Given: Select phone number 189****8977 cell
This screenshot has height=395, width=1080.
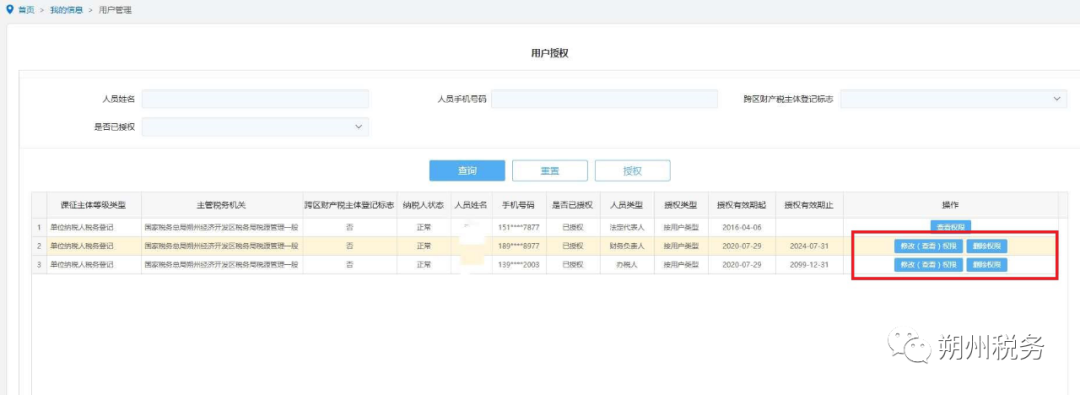Looking at the screenshot, I should (x=519, y=246).
